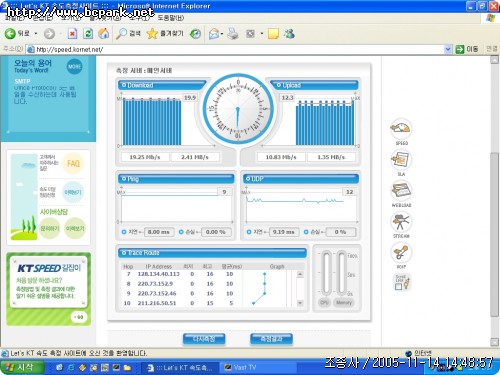Go to the Home page icon
500x375 pixels.
click(104, 33)
